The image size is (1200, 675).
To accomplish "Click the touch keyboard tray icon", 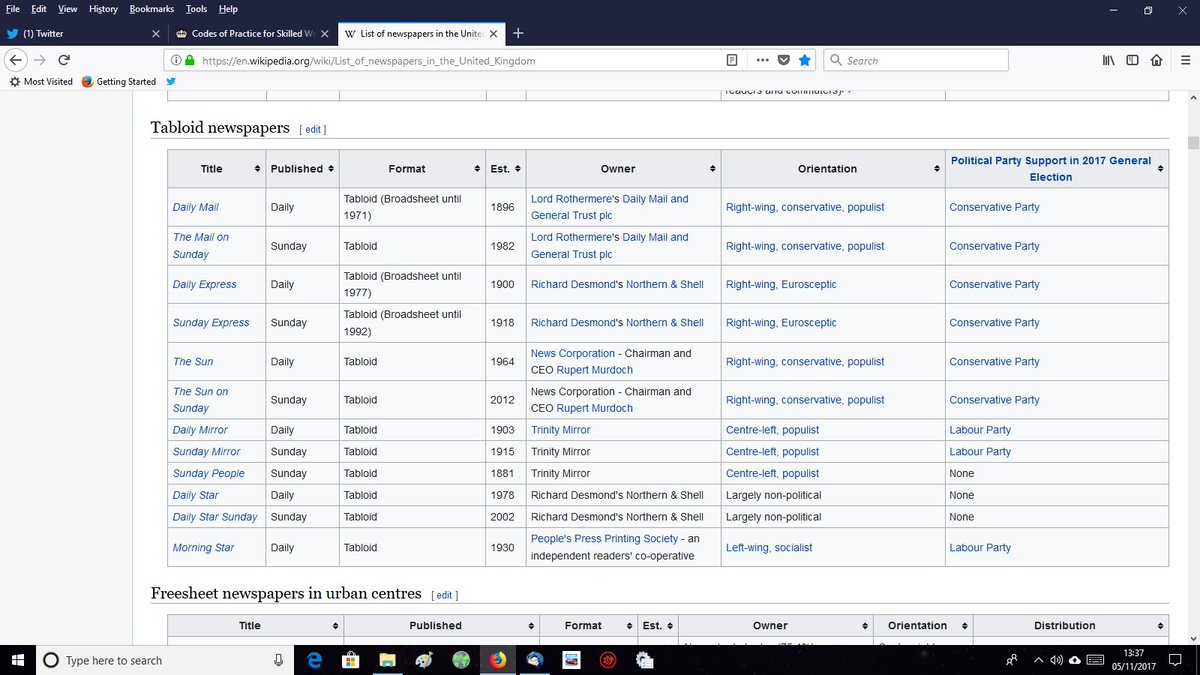I will [x=1096, y=660].
